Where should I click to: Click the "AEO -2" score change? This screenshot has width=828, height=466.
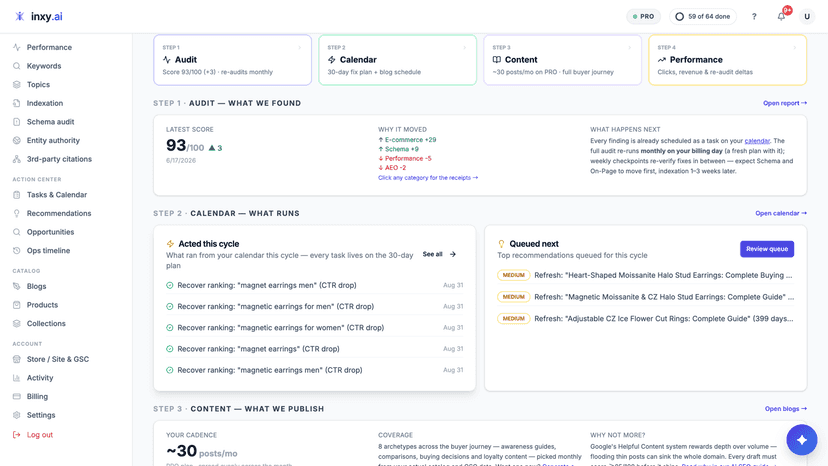[x=392, y=168]
